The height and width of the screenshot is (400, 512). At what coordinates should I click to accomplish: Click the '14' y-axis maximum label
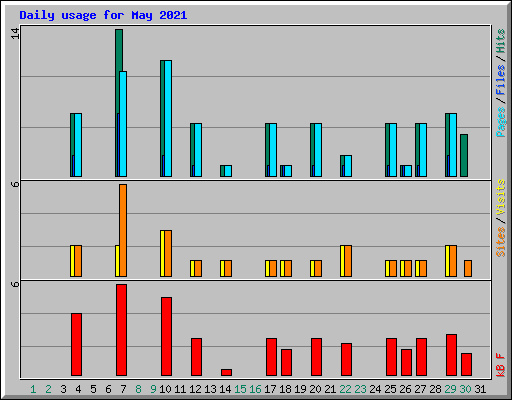point(15,33)
